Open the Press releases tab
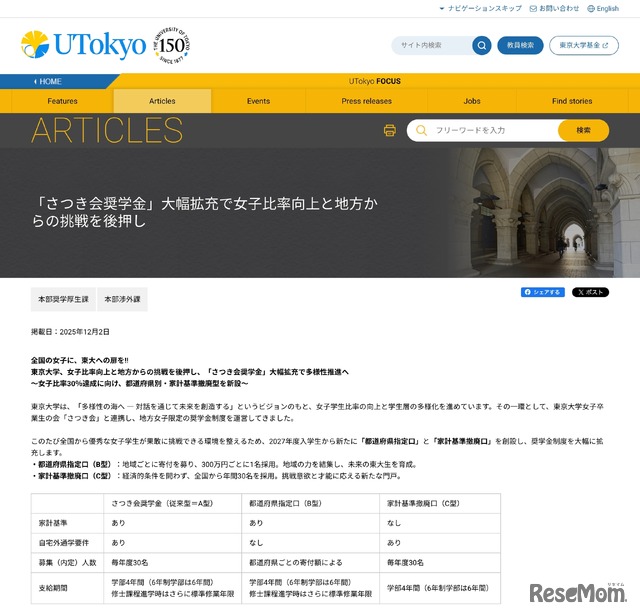The height and width of the screenshot is (616, 640). [x=367, y=101]
